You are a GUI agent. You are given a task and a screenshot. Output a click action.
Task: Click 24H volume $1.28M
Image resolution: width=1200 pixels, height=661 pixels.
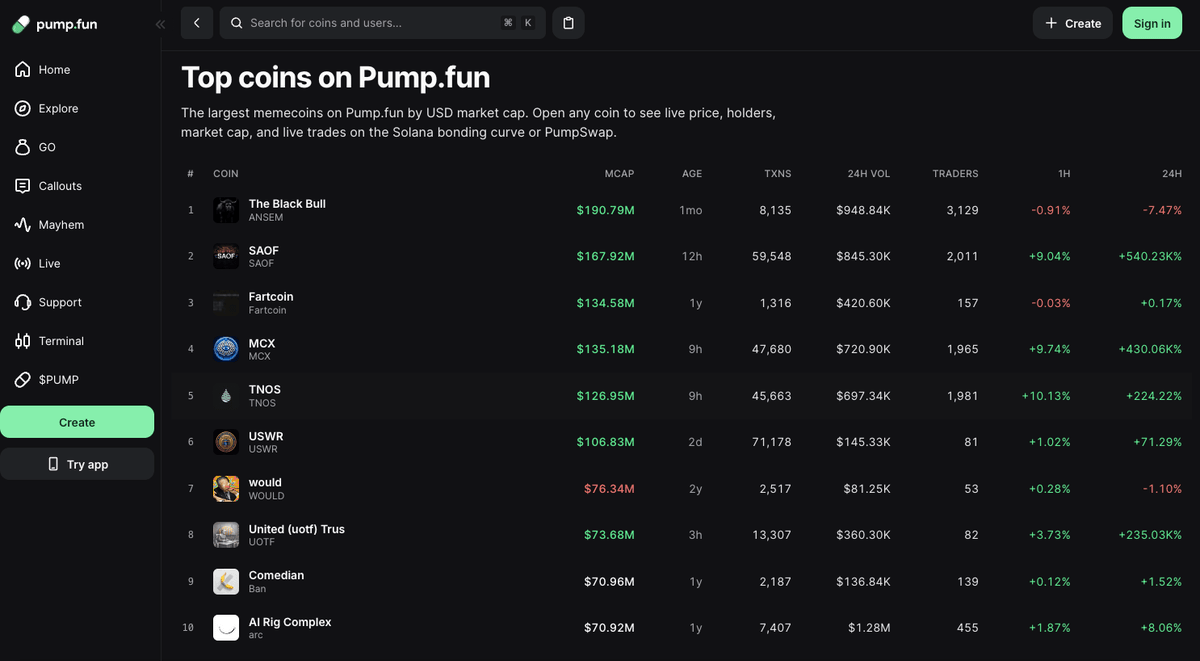[869, 628]
